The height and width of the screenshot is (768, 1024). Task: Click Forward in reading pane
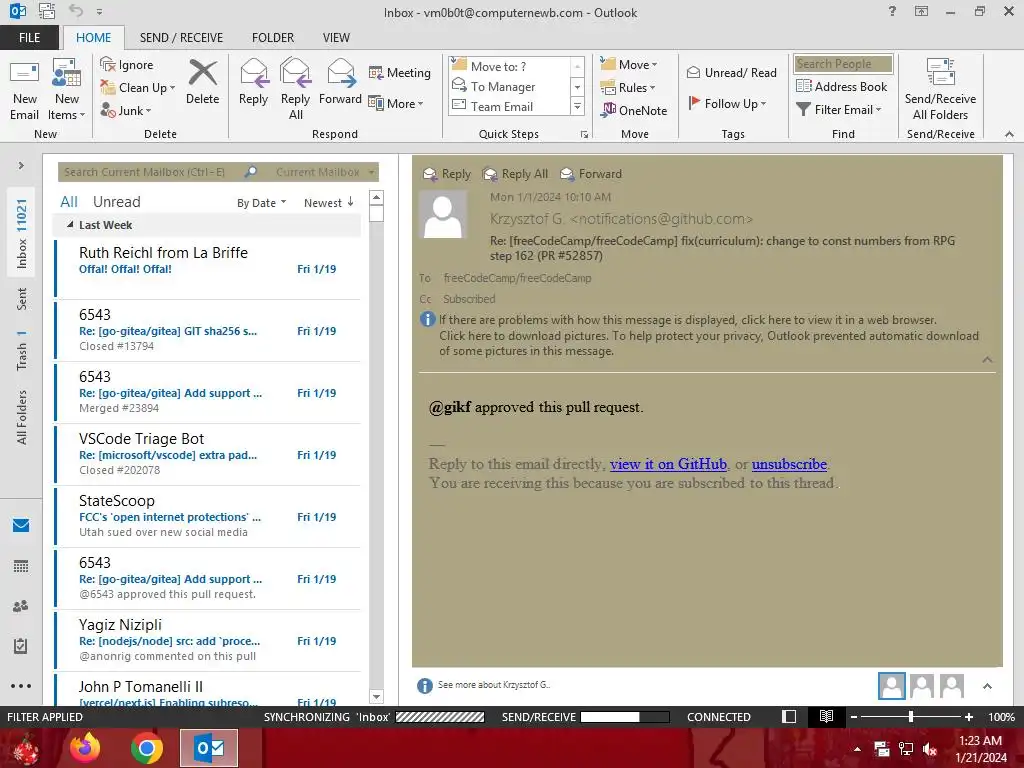(591, 174)
